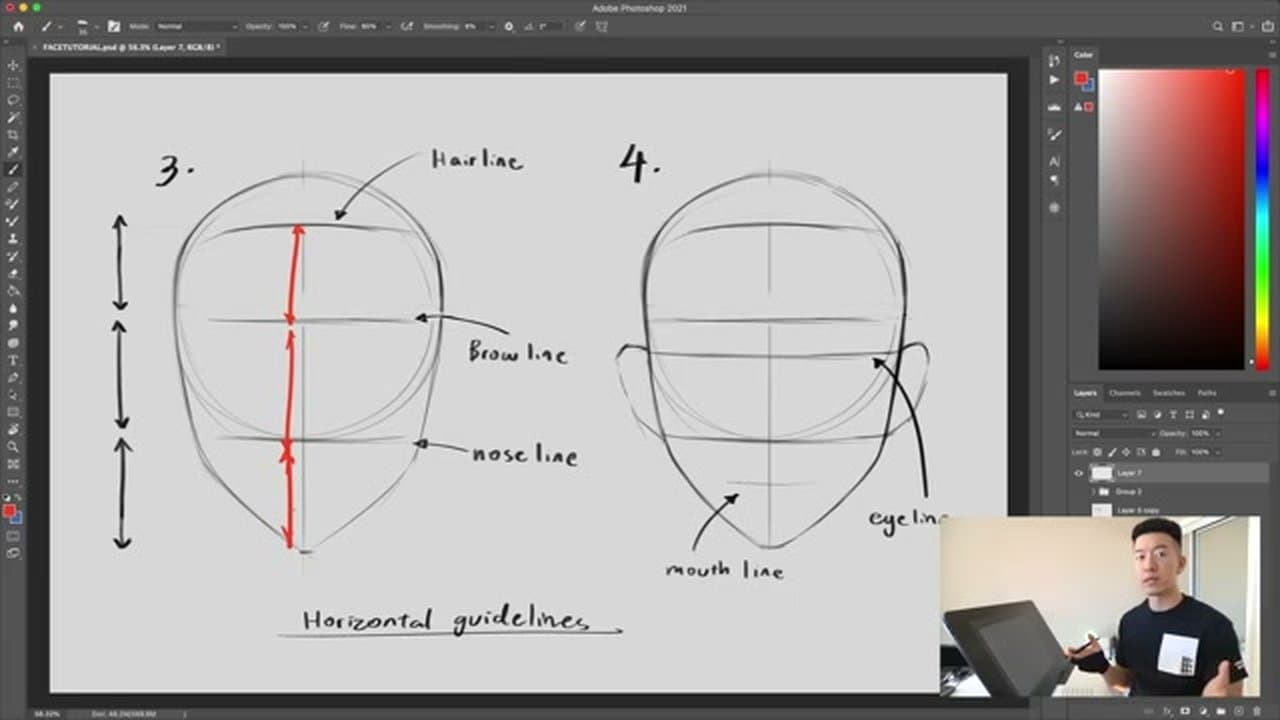Select the Eraser tool
The height and width of the screenshot is (720, 1280).
tap(13, 273)
